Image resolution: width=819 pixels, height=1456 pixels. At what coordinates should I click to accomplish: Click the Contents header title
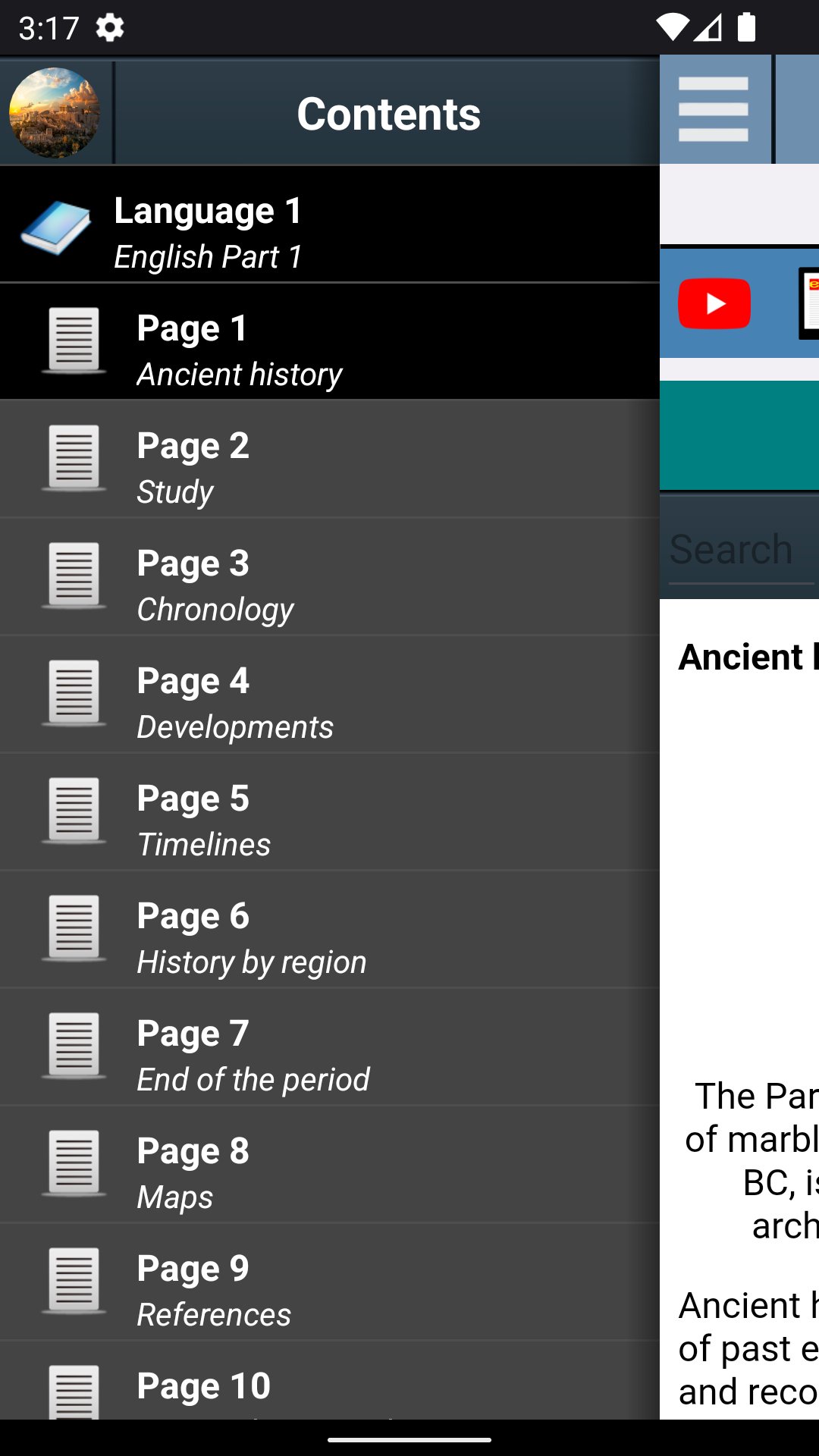[x=388, y=114]
